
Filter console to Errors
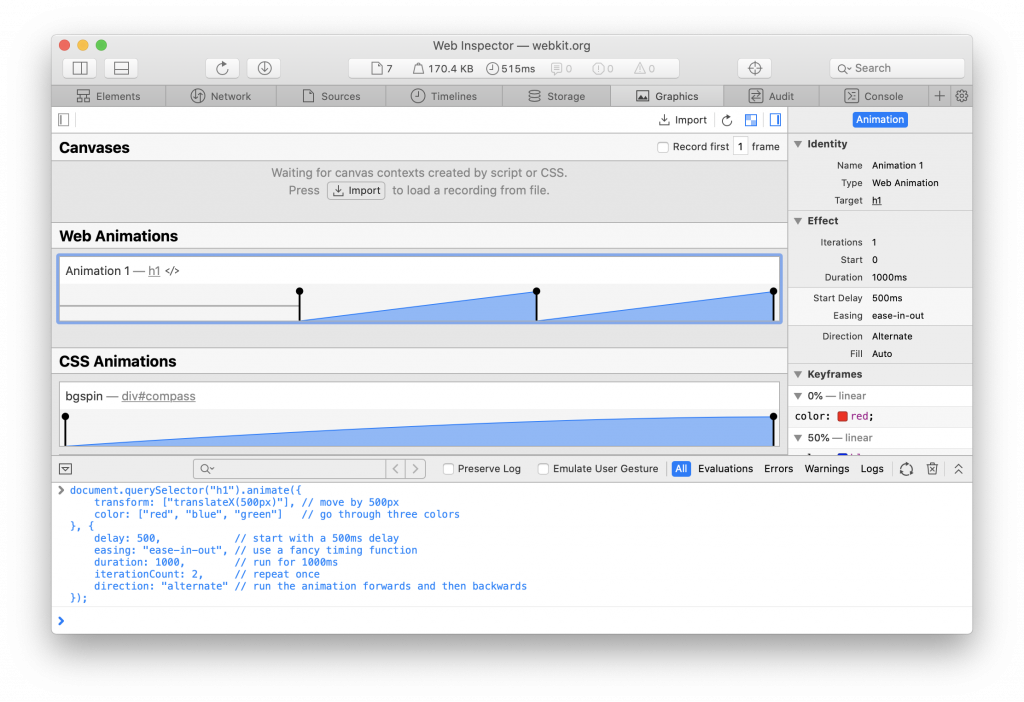point(778,469)
